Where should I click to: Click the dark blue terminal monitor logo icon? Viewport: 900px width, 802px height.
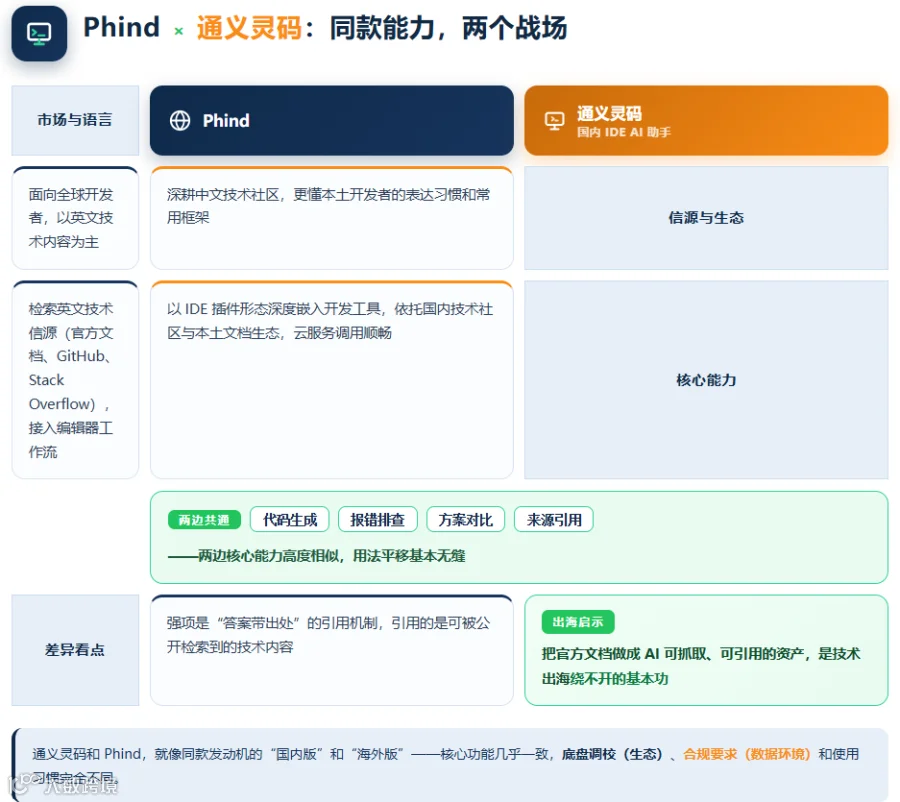[x=39, y=34]
